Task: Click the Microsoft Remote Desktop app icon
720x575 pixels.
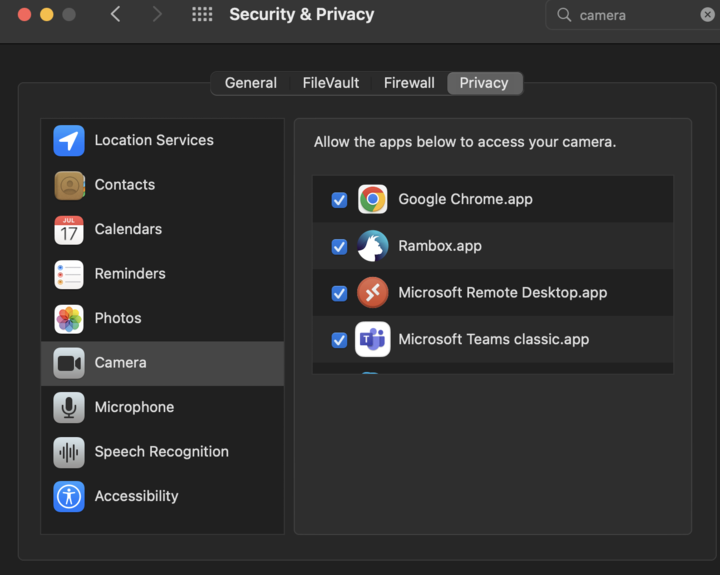Action: coord(372,293)
